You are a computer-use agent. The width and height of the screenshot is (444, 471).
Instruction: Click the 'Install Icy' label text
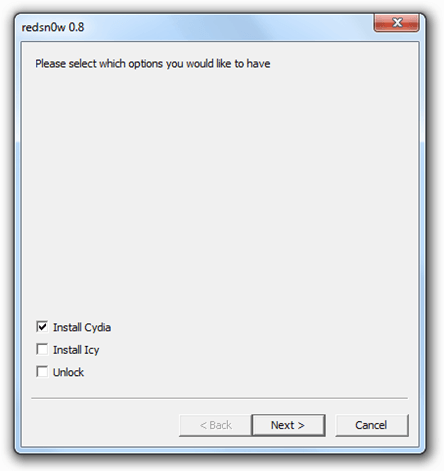point(76,350)
